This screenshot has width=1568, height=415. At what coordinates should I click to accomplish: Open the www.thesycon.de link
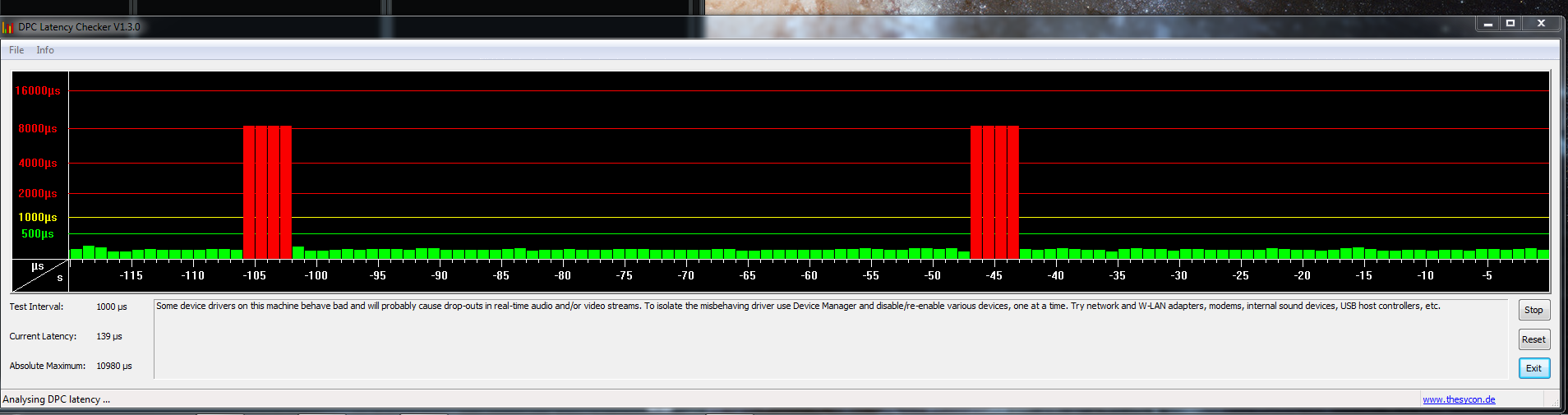pos(1459,399)
